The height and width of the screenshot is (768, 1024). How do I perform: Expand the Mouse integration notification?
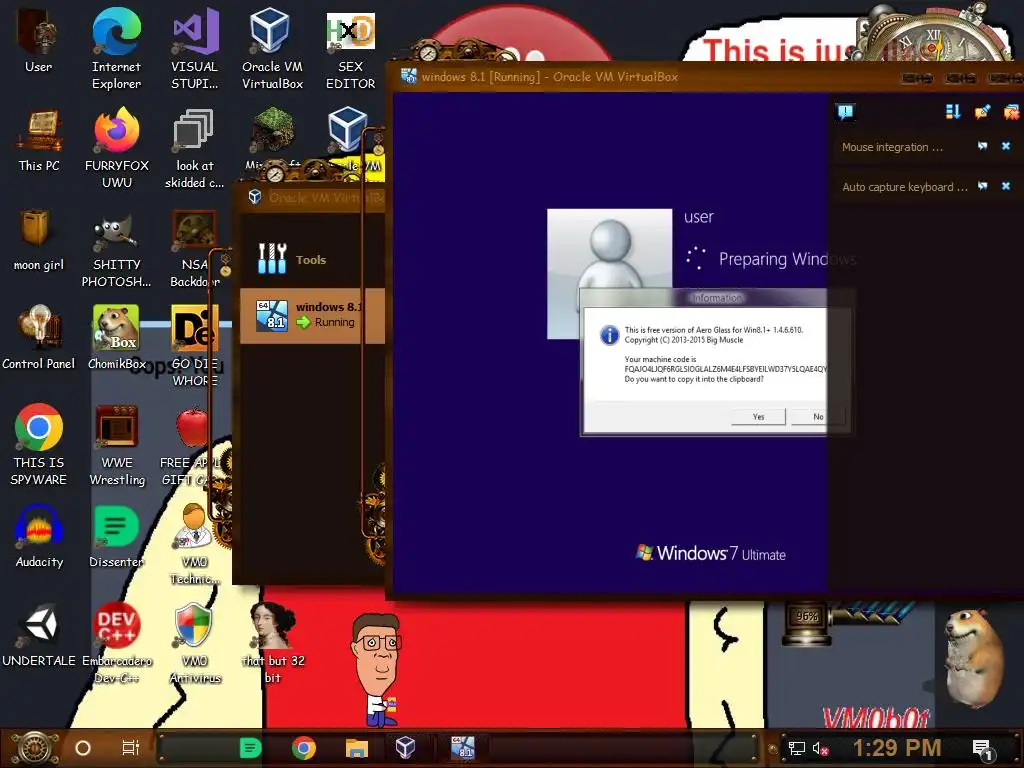point(982,146)
